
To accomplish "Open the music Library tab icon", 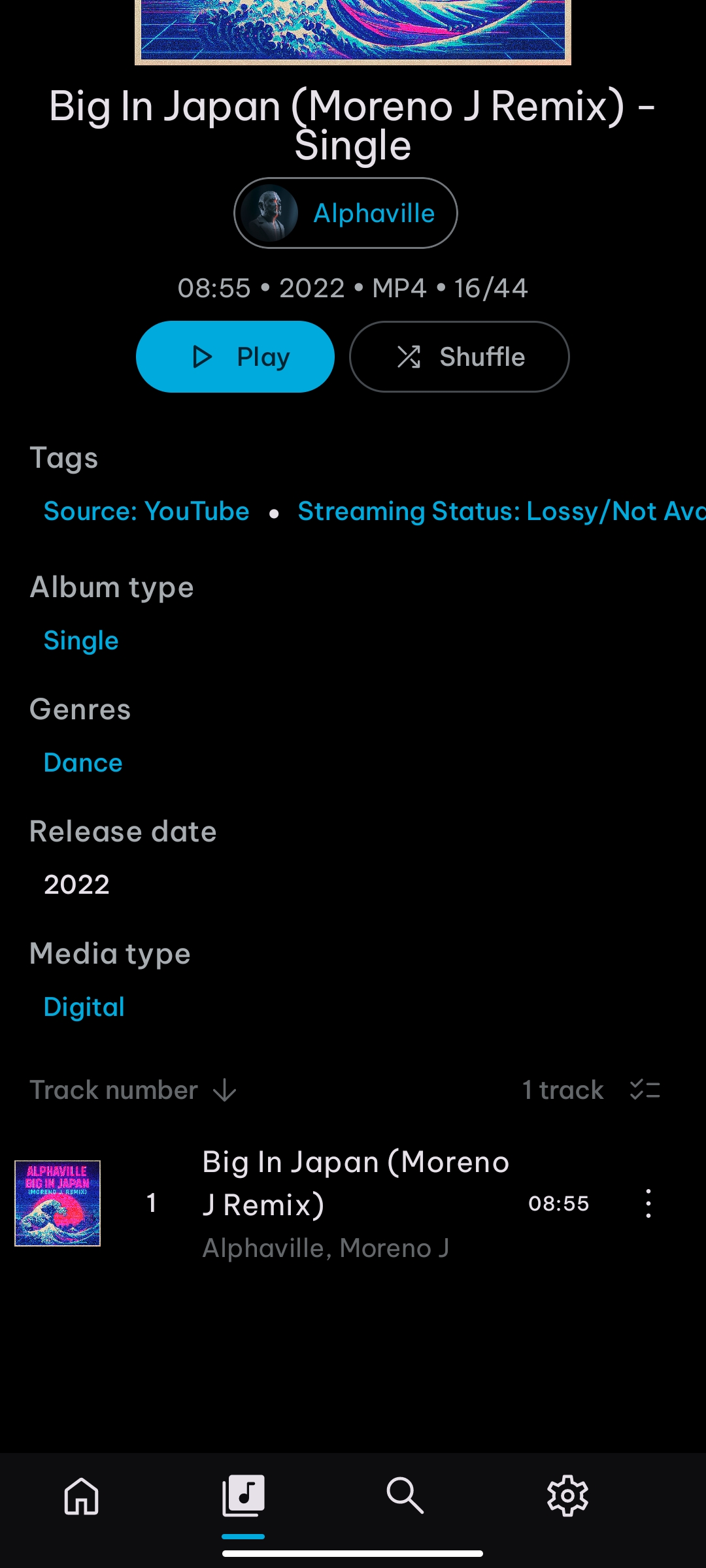I will pyautogui.click(x=243, y=1496).
